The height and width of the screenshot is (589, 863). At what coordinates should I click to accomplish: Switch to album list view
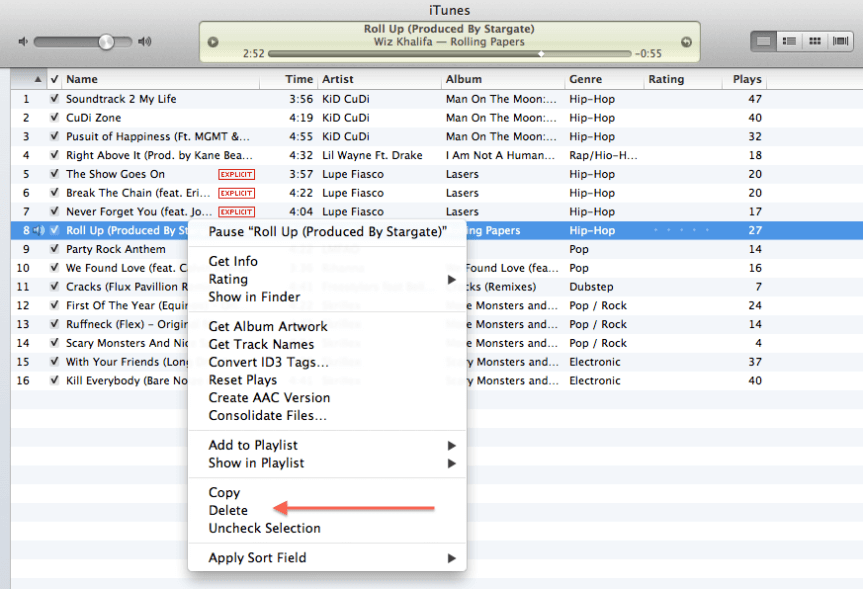(789, 41)
